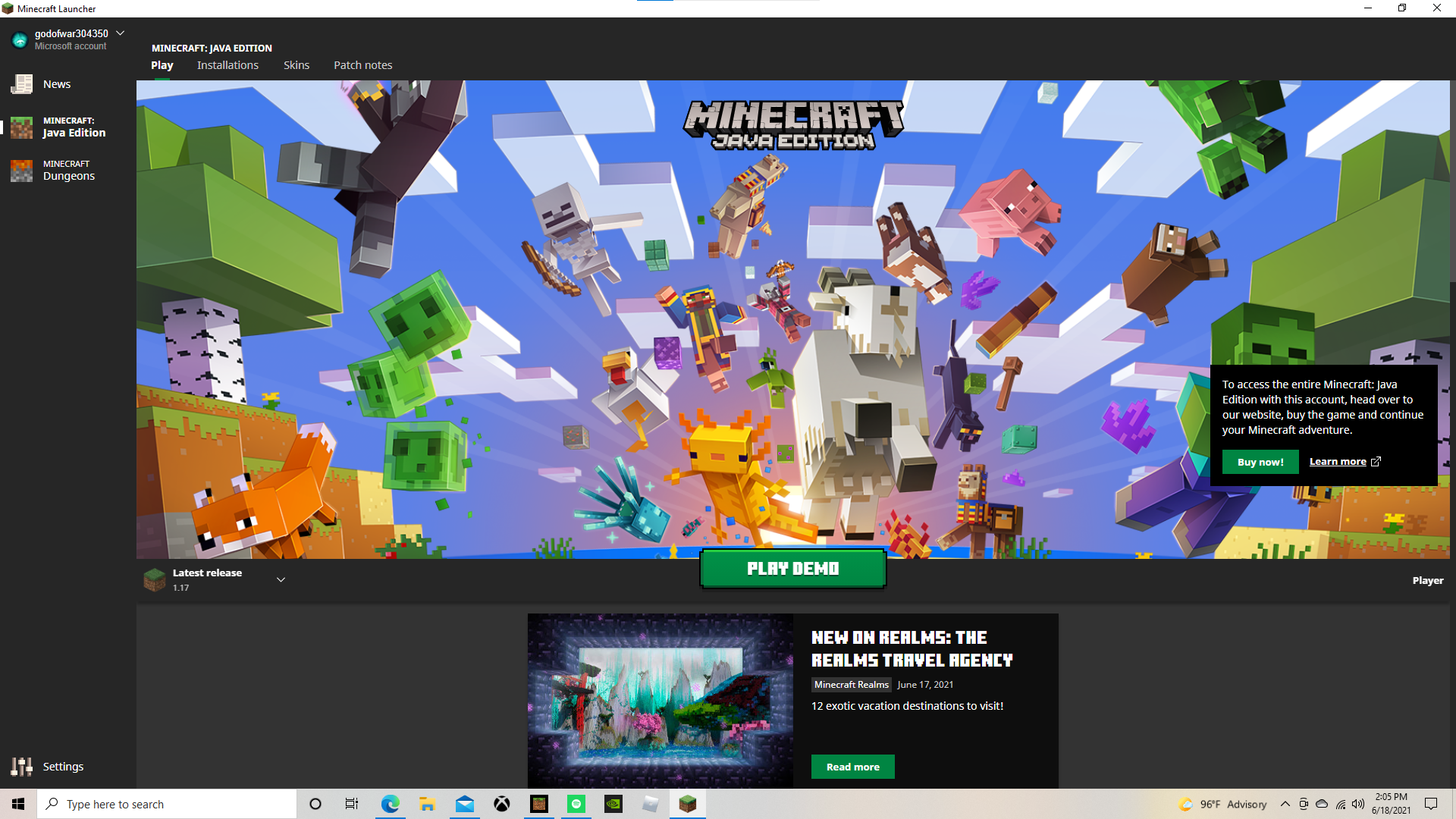The image size is (1456, 819).
Task: Open the Skins tab
Action: tap(297, 65)
